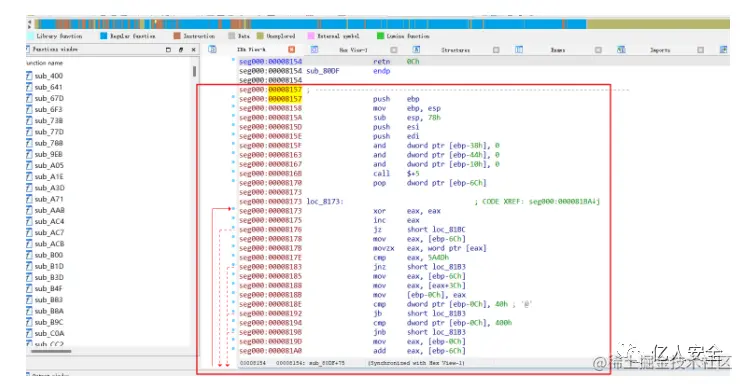Select sub_A1E in the functions list
Screen dimensions: 746x385
tap(49, 177)
